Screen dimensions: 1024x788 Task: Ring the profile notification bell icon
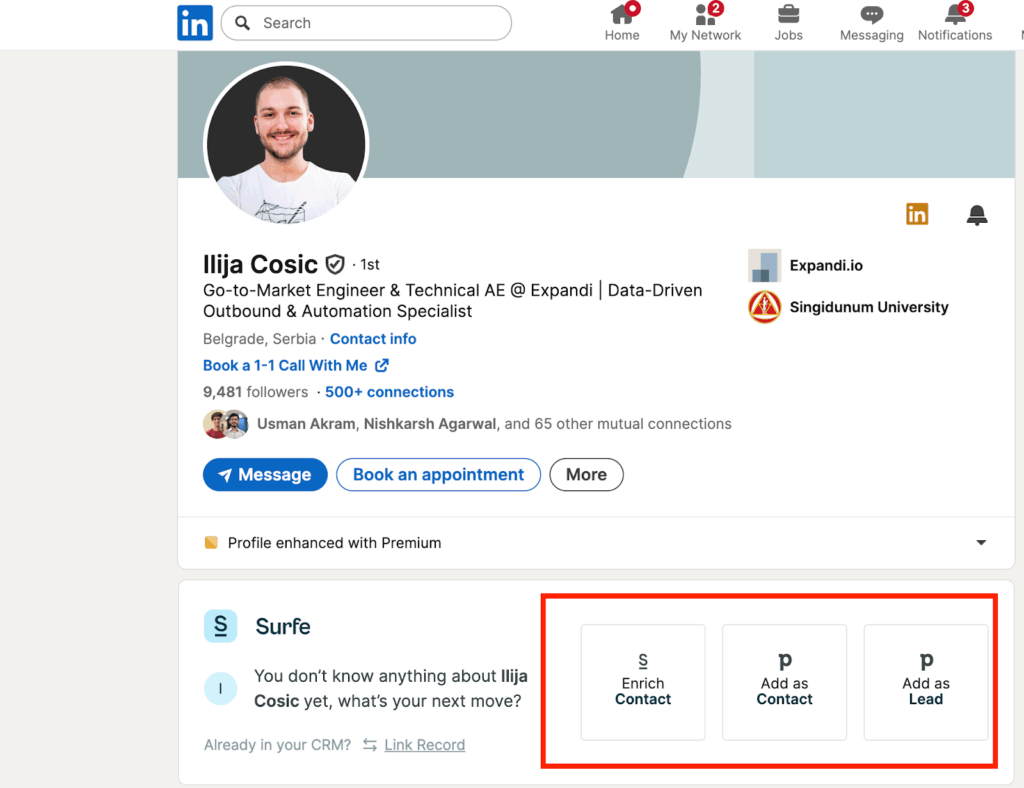tap(977, 214)
